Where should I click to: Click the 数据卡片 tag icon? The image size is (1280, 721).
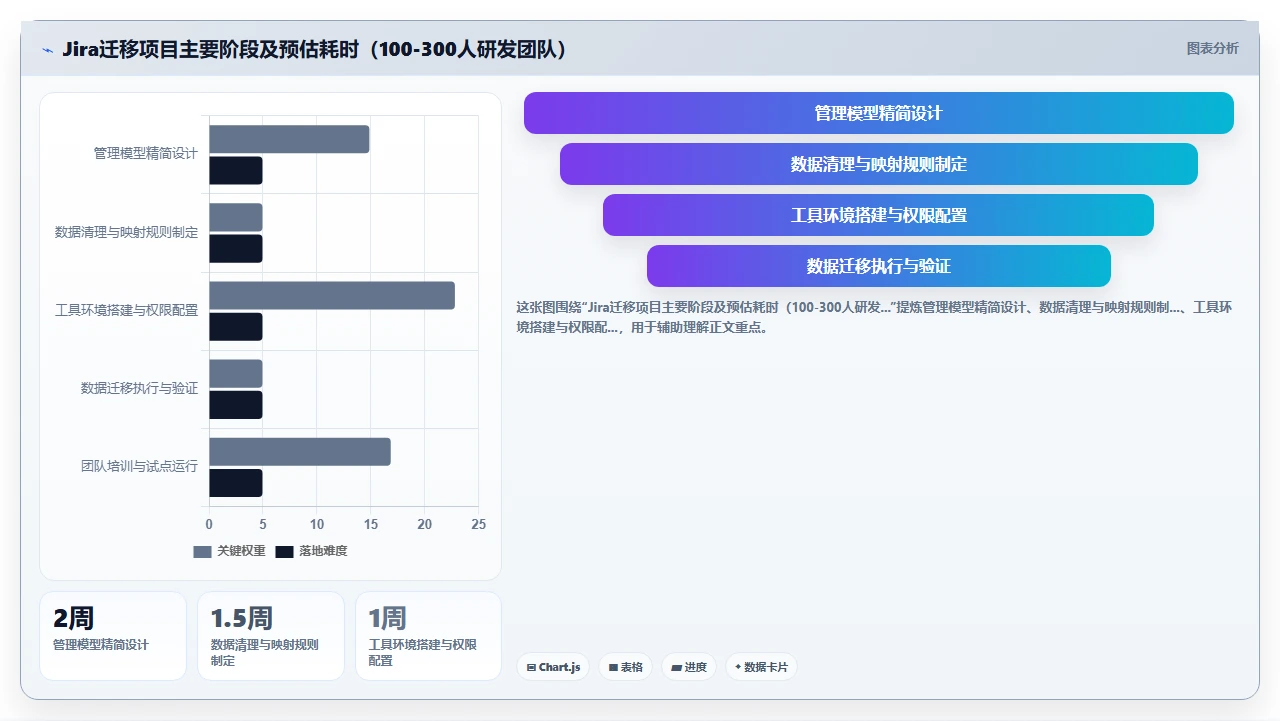point(738,667)
